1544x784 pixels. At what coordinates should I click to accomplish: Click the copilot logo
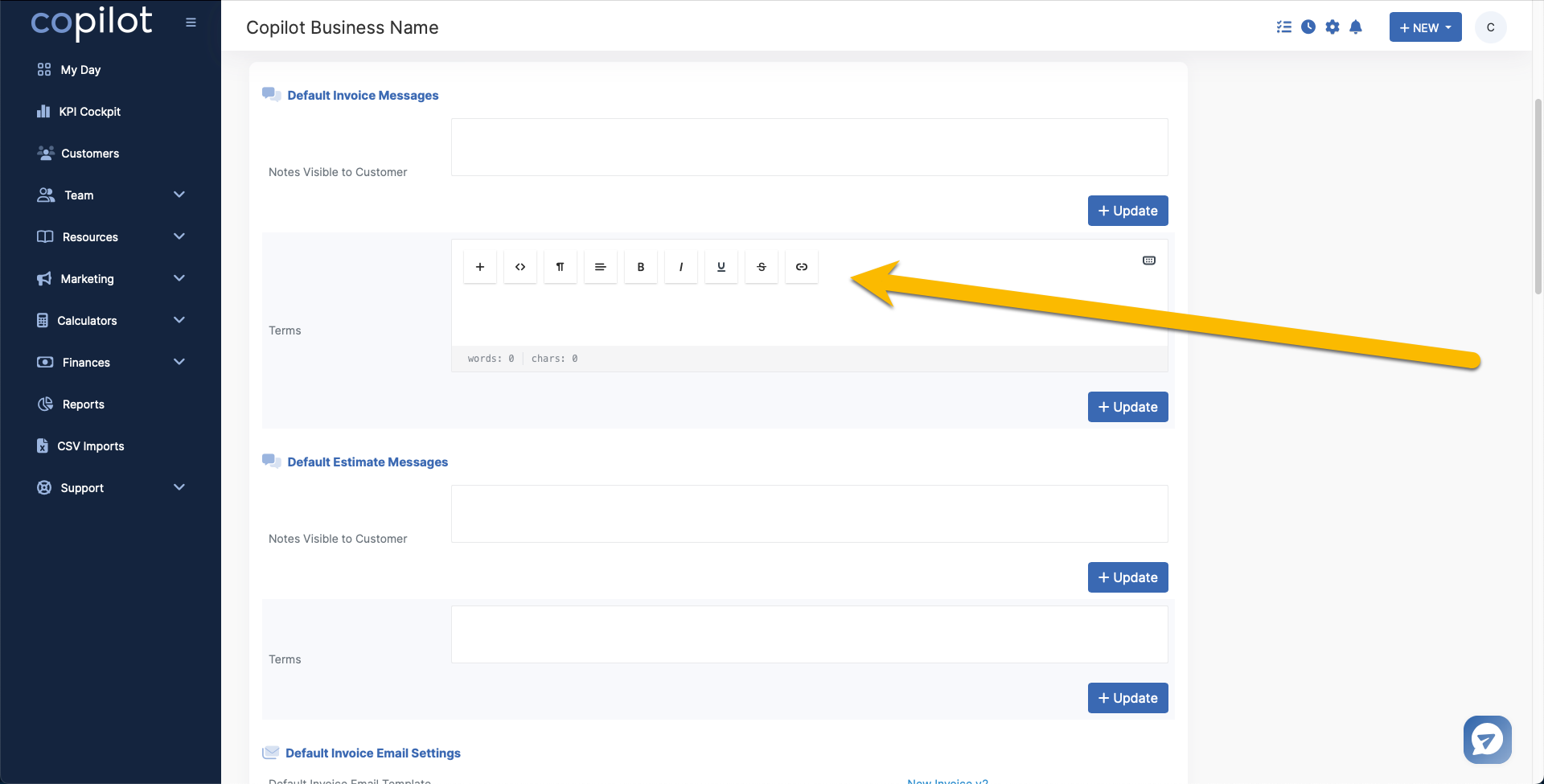click(92, 23)
